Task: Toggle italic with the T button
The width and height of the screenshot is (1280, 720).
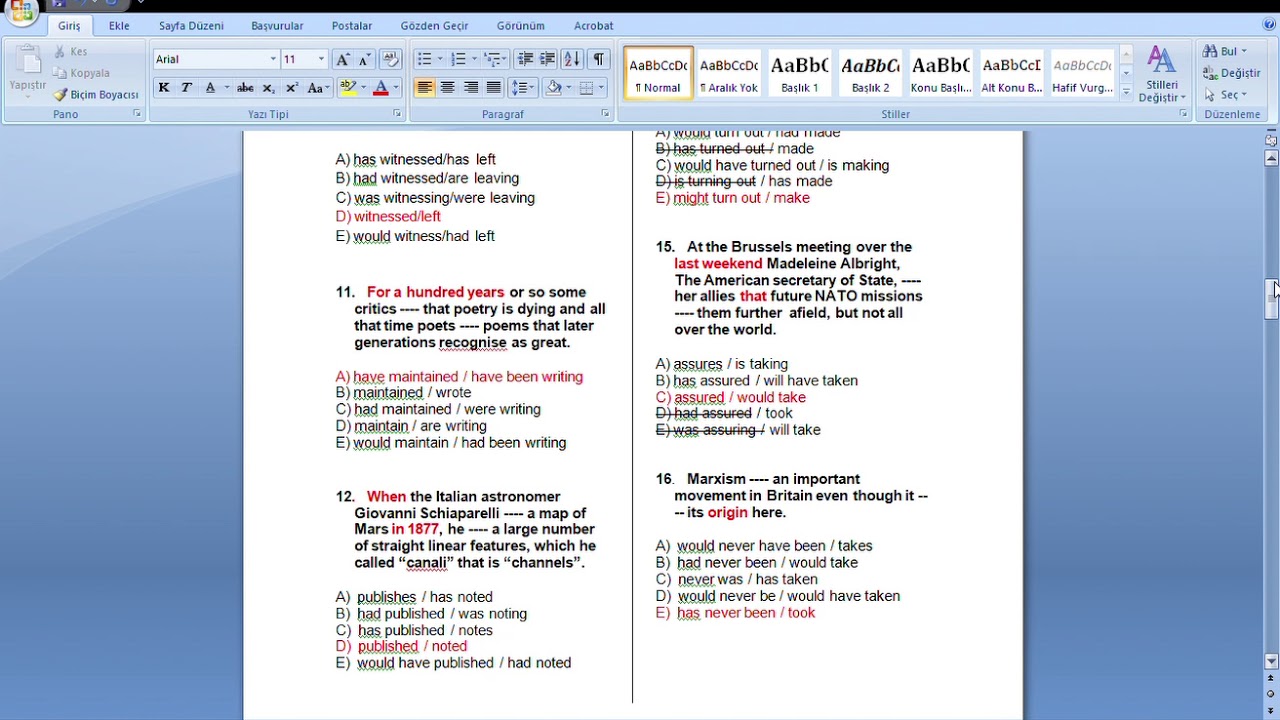Action: click(x=186, y=88)
